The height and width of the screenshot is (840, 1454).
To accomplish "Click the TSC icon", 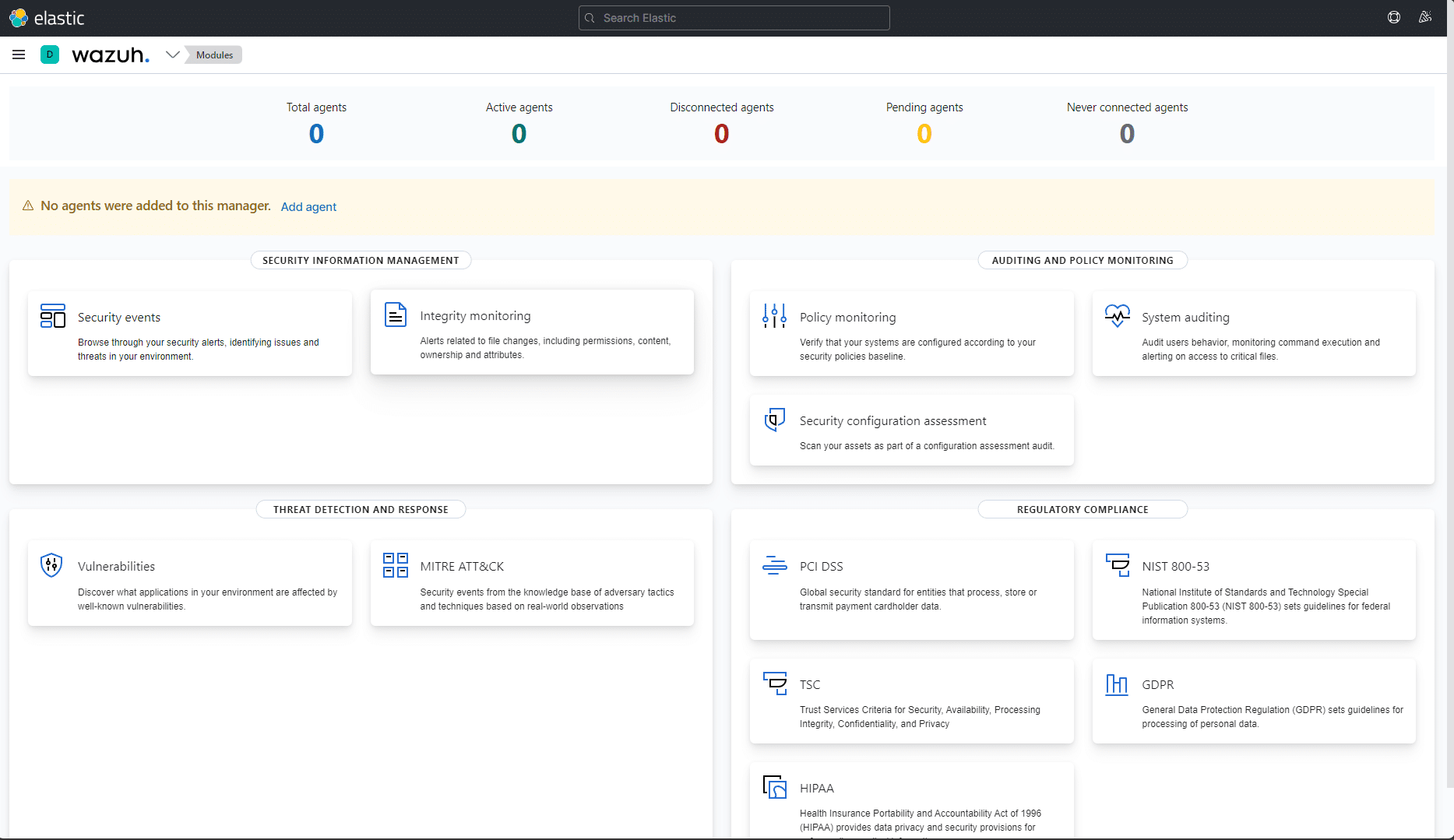I will coord(775,683).
